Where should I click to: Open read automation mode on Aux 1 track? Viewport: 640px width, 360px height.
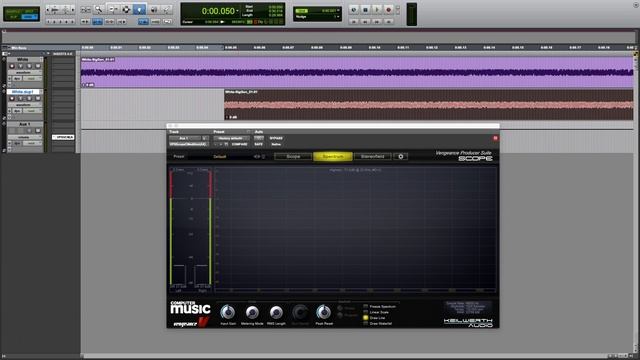[x=32, y=143]
